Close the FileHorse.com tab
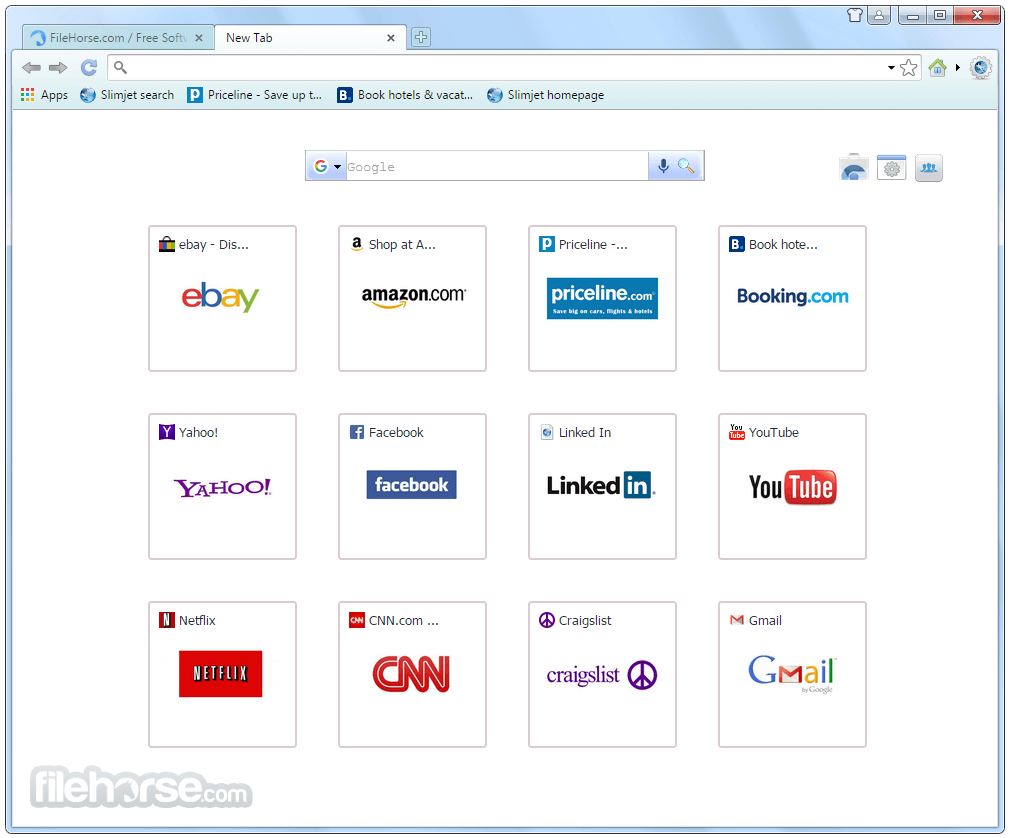 point(199,38)
